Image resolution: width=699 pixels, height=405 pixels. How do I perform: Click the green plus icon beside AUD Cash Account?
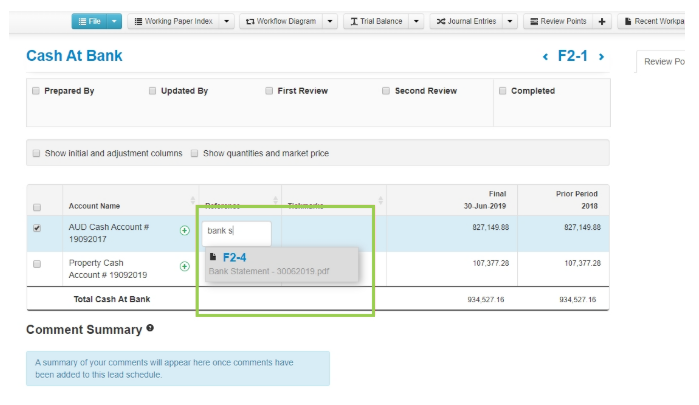click(x=184, y=231)
